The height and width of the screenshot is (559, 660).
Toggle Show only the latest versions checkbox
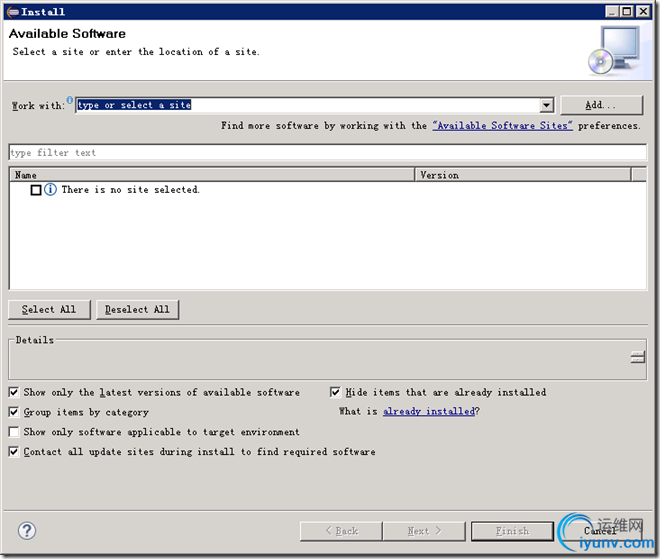click(x=14, y=392)
